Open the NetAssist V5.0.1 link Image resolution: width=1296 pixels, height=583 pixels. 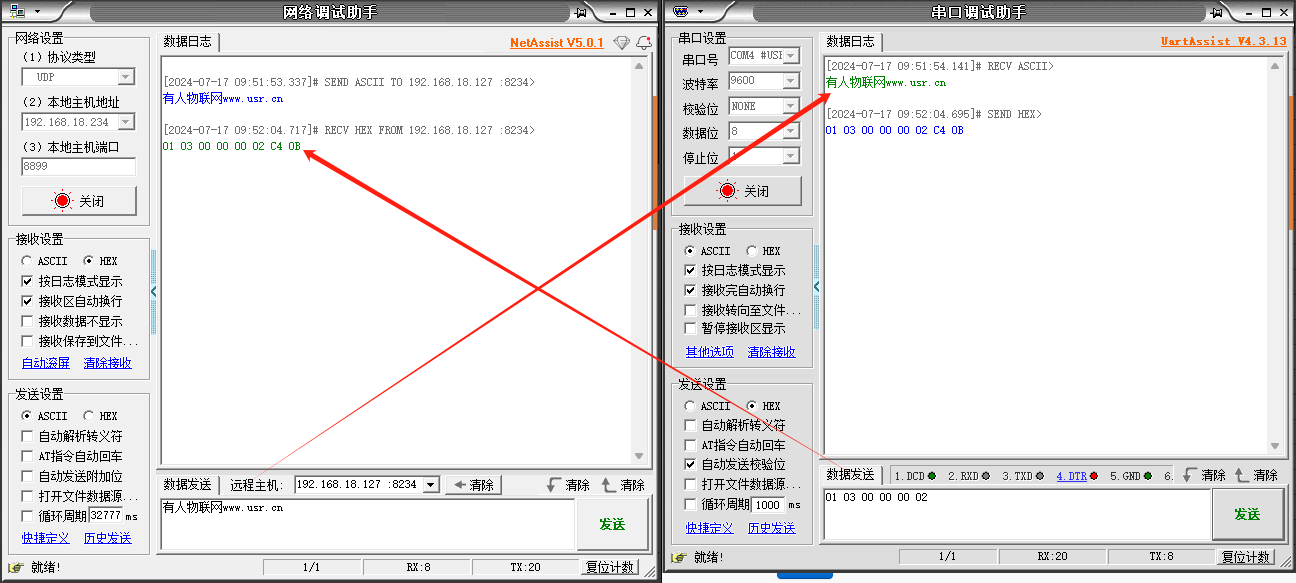click(557, 43)
